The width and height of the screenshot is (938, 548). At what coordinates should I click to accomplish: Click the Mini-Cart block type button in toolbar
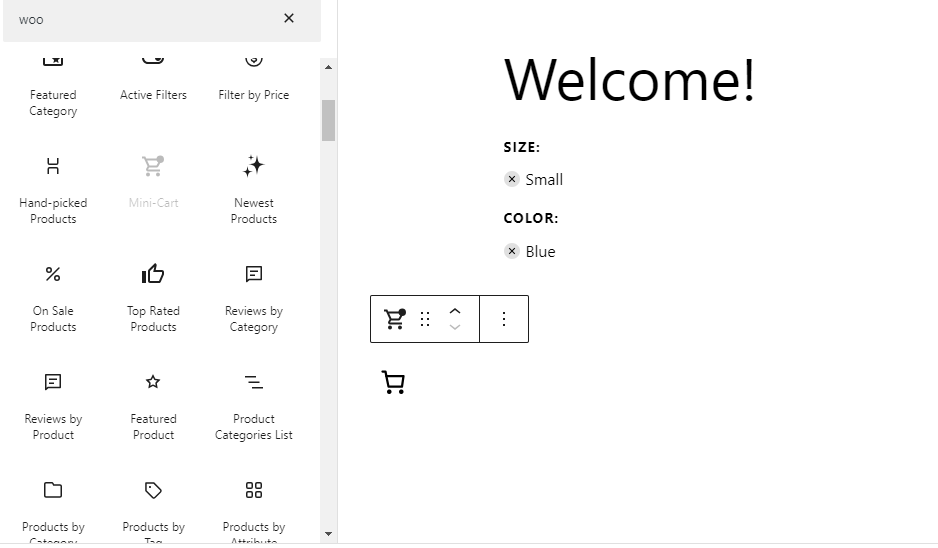click(395, 319)
